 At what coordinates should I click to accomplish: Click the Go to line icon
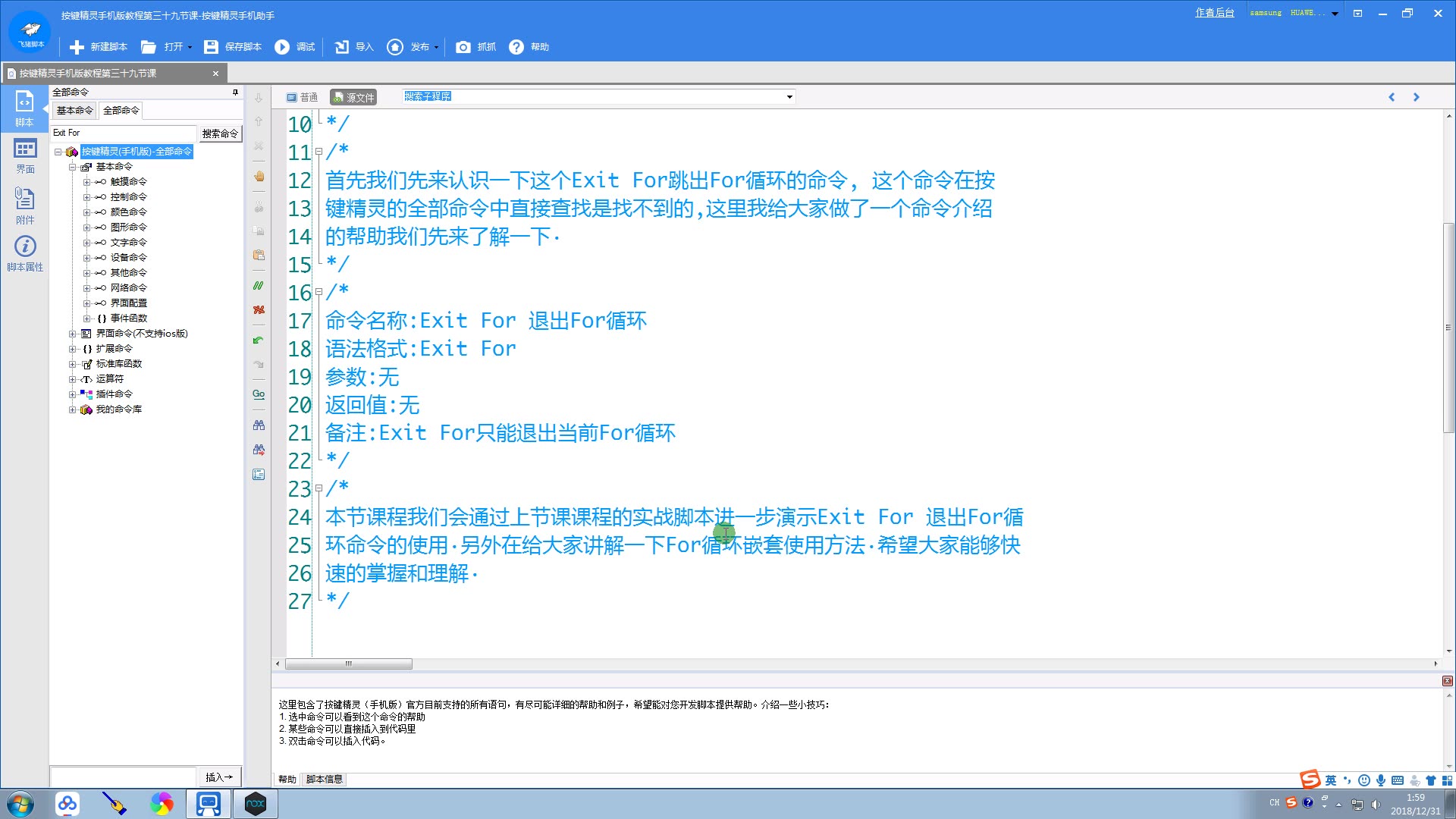[259, 394]
